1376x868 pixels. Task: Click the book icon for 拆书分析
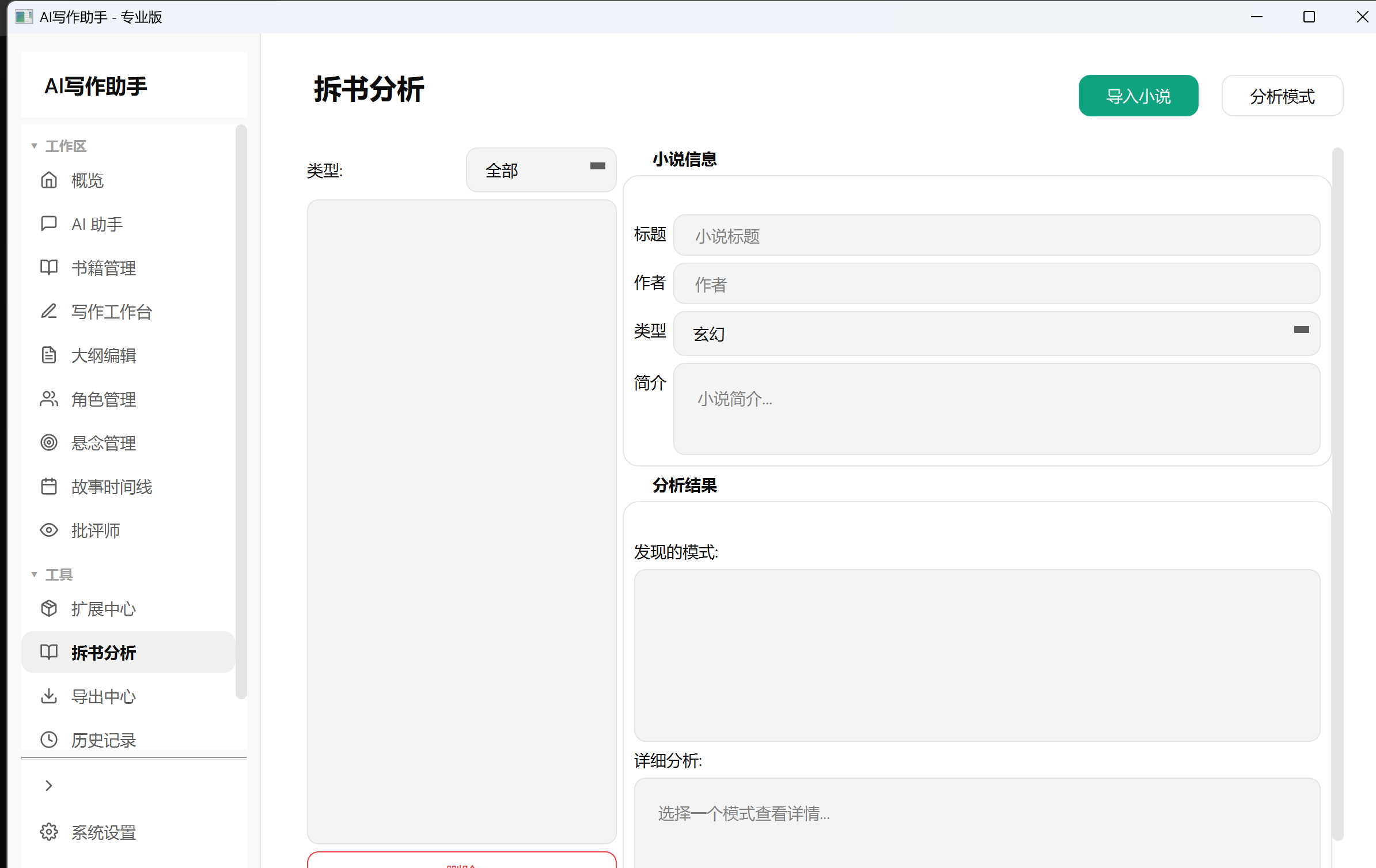click(49, 652)
